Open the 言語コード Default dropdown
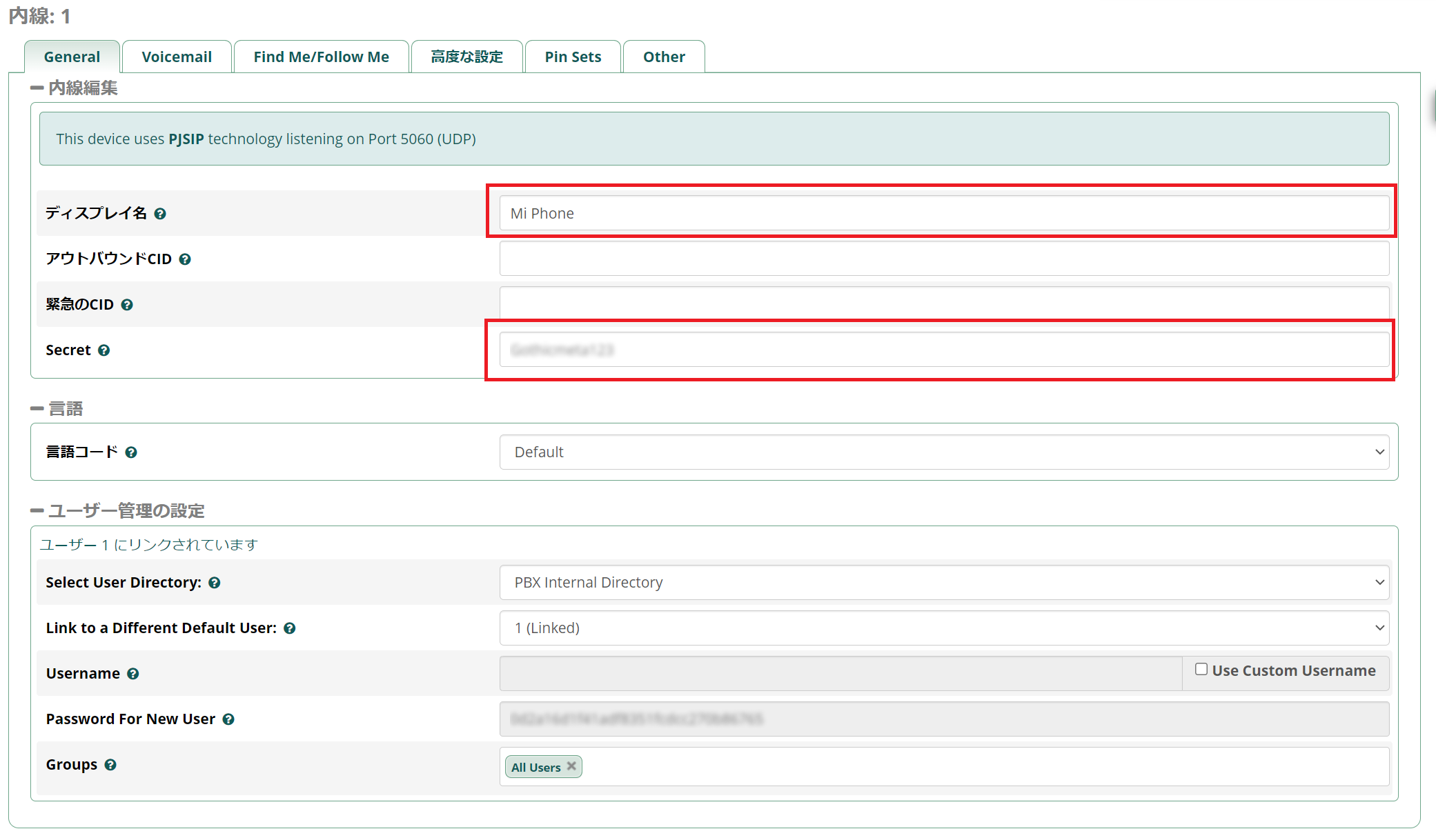This screenshot has width=1436, height=840. [x=944, y=452]
